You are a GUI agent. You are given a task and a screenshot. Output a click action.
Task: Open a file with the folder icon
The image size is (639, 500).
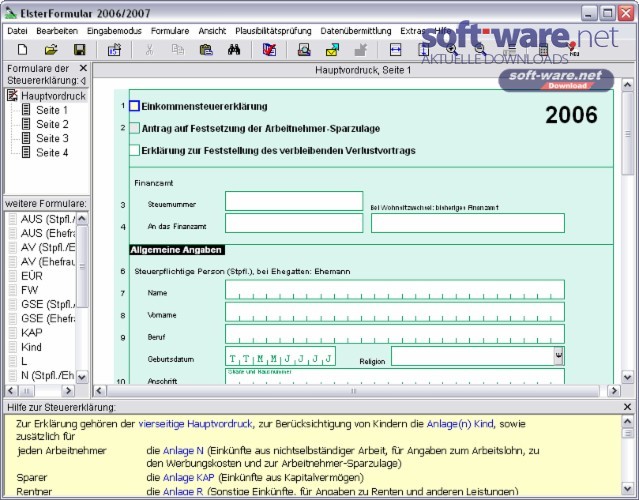pyautogui.click(x=51, y=50)
